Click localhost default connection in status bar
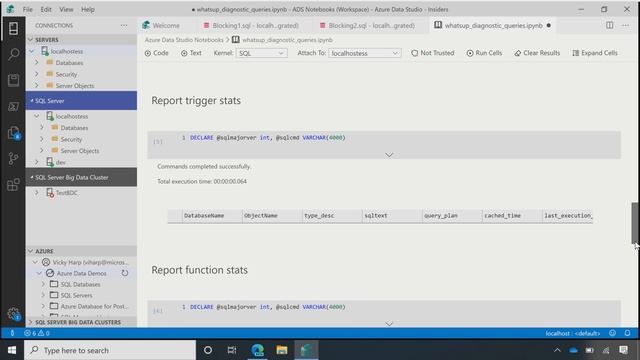The width and height of the screenshot is (640, 360). click(x=573, y=333)
